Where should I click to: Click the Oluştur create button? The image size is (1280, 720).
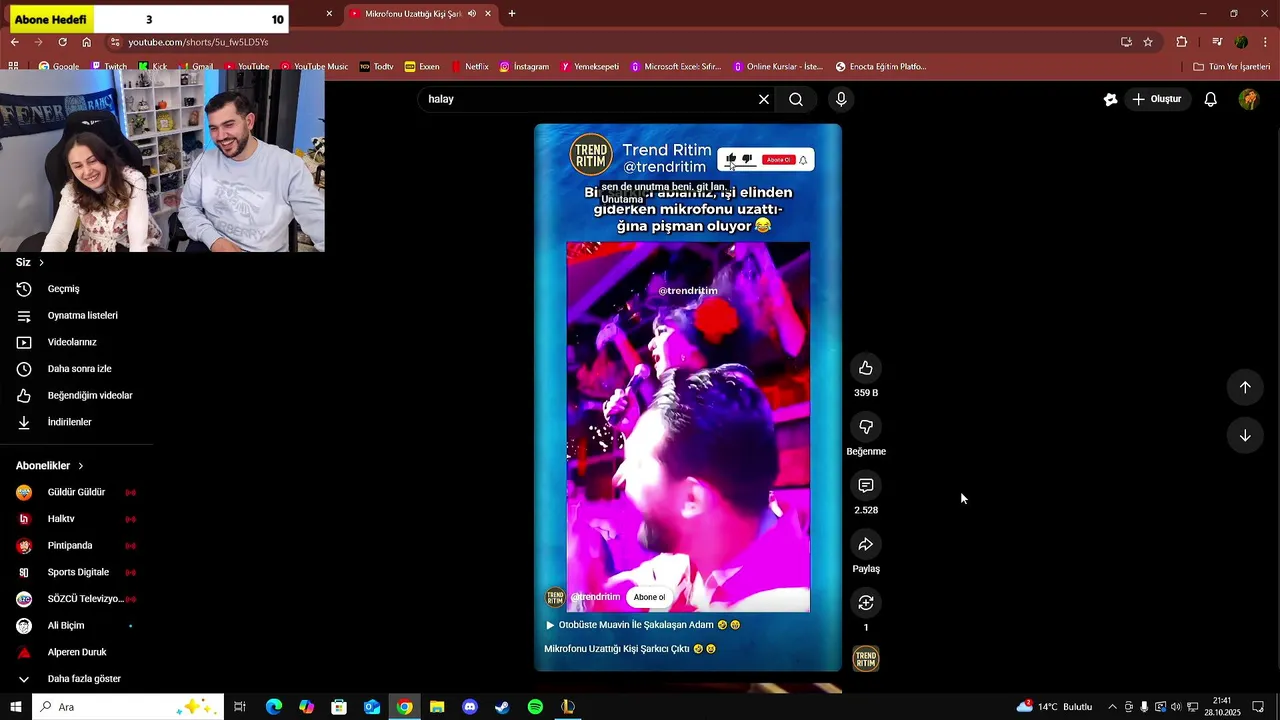click(x=1156, y=99)
